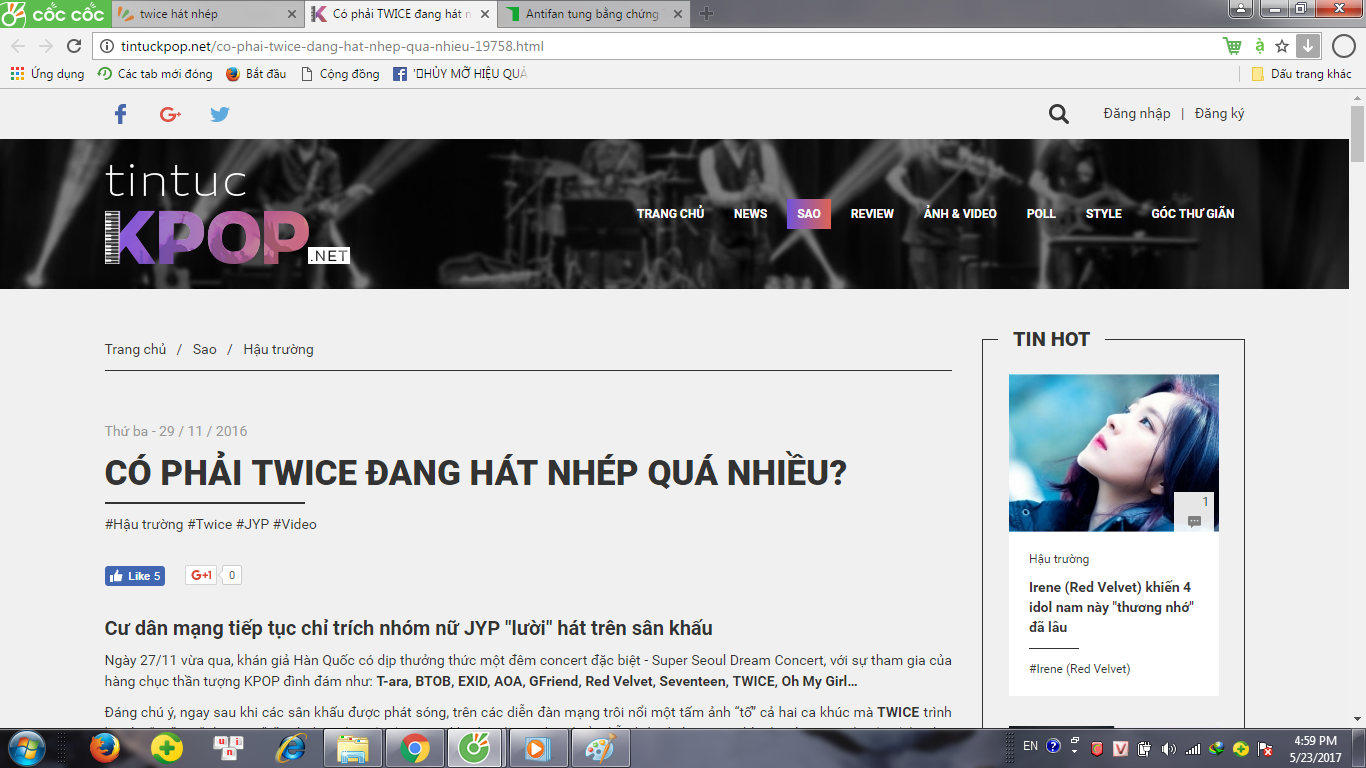
Task: Open 'STYLE' navigation item
Action: [1103, 214]
